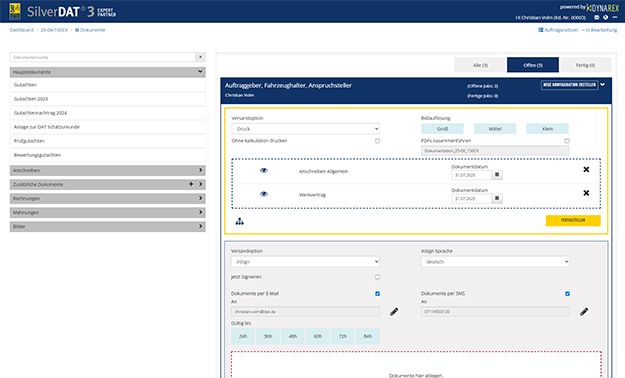Preview Anschreiben Allgemein using the eye icon
The height and width of the screenshot is (378, 625).
click(263, 170)
